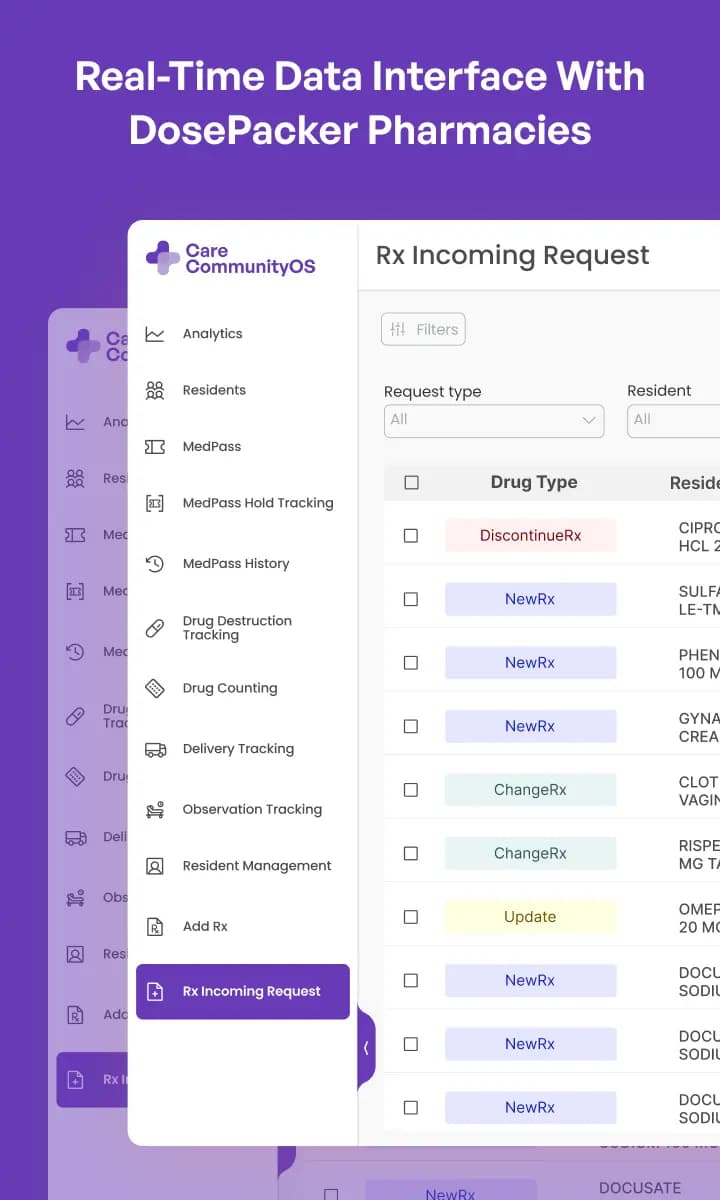
Task: Click the MedPass History clock icon
Action: click(x=155, y=564)
